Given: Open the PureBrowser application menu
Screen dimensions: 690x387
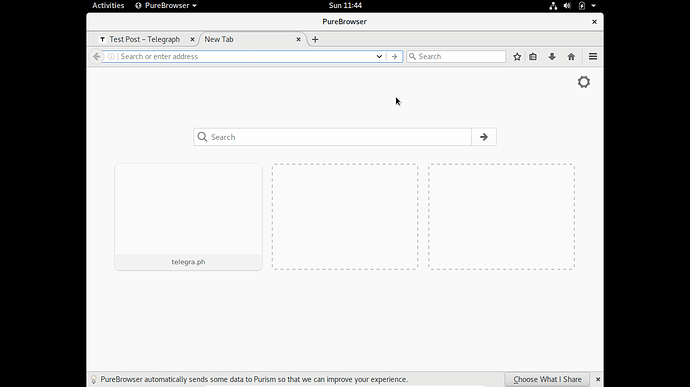Looking at the screenshot, I should (166, 5).
